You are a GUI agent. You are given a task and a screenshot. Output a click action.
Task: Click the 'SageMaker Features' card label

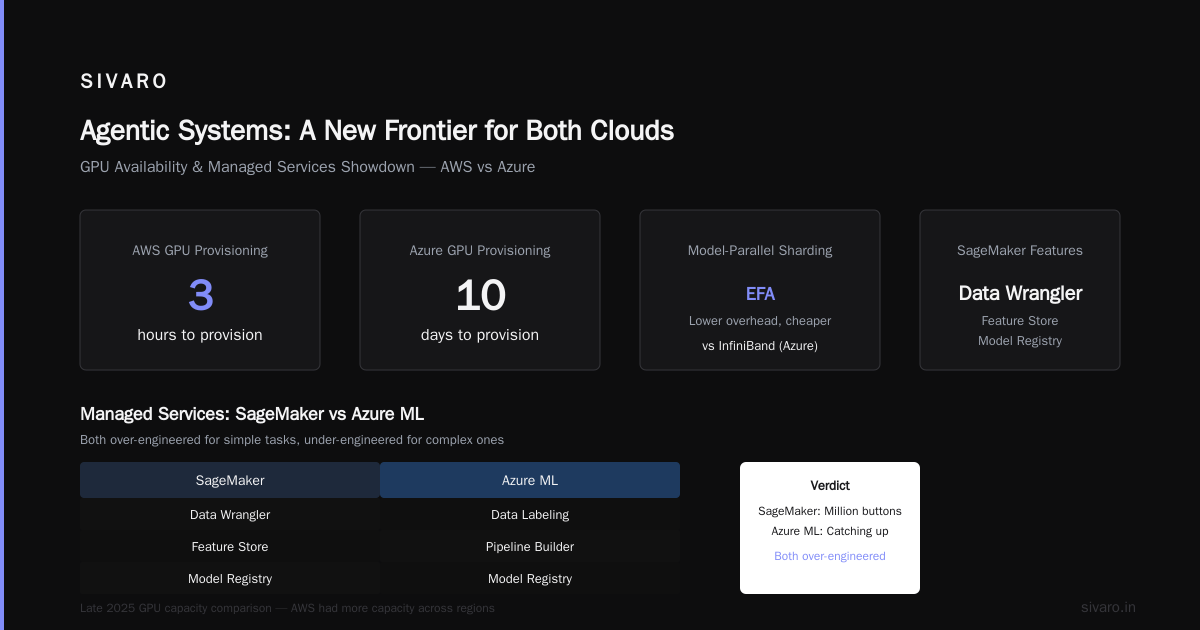tap(1020, 251)
